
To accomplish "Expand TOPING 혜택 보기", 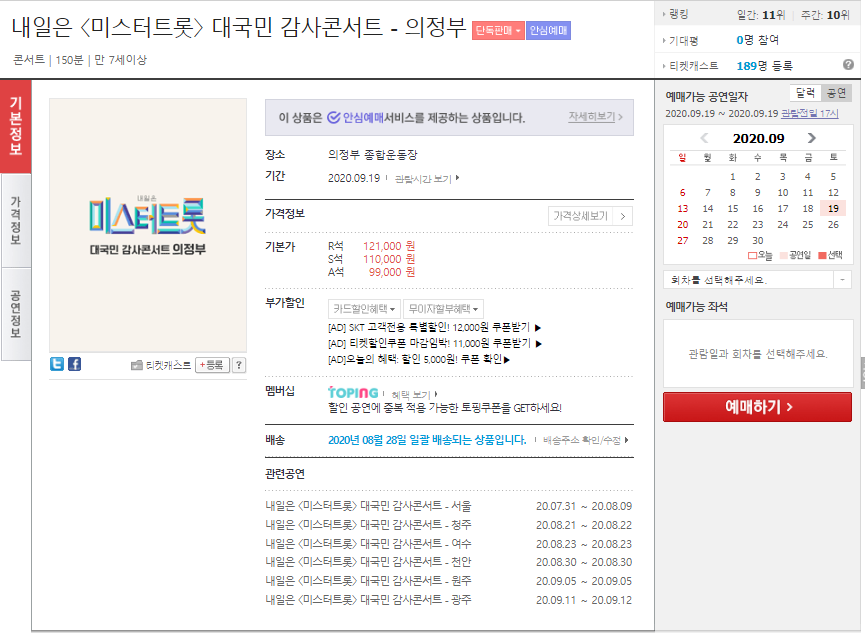I will point(414,395).
